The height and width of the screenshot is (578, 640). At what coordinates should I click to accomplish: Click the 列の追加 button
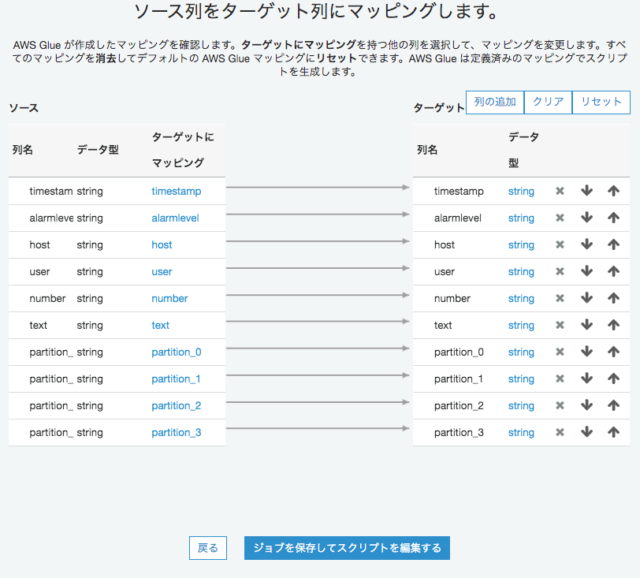click(494, 102)
